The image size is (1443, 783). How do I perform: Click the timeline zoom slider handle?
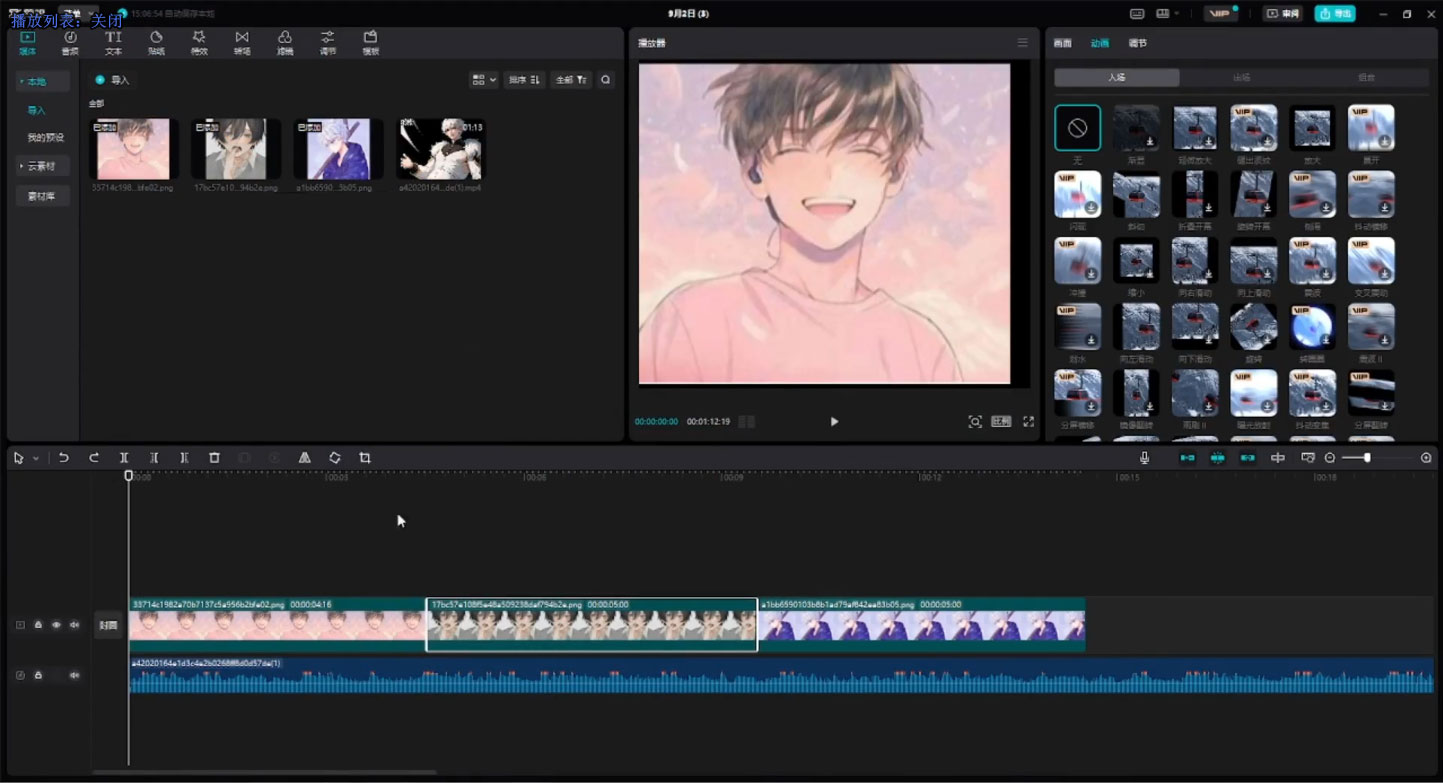point(1367,458)
